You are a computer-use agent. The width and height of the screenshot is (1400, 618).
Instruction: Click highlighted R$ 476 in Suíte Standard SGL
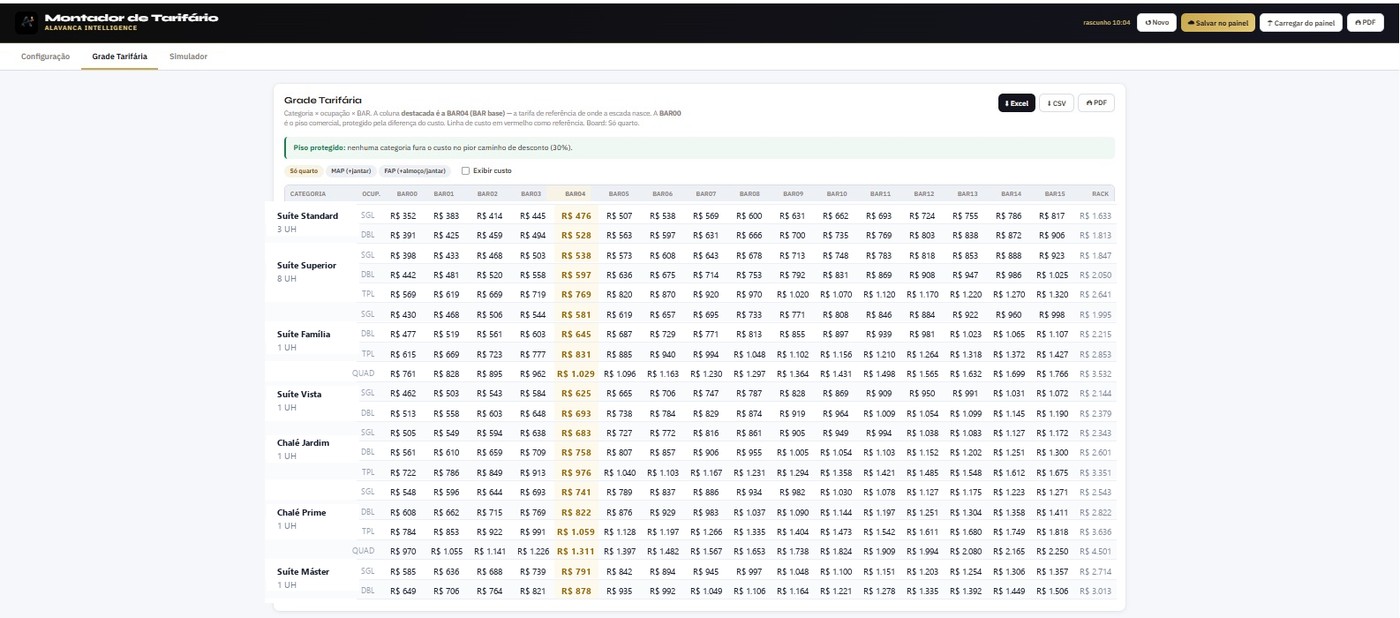576,216
